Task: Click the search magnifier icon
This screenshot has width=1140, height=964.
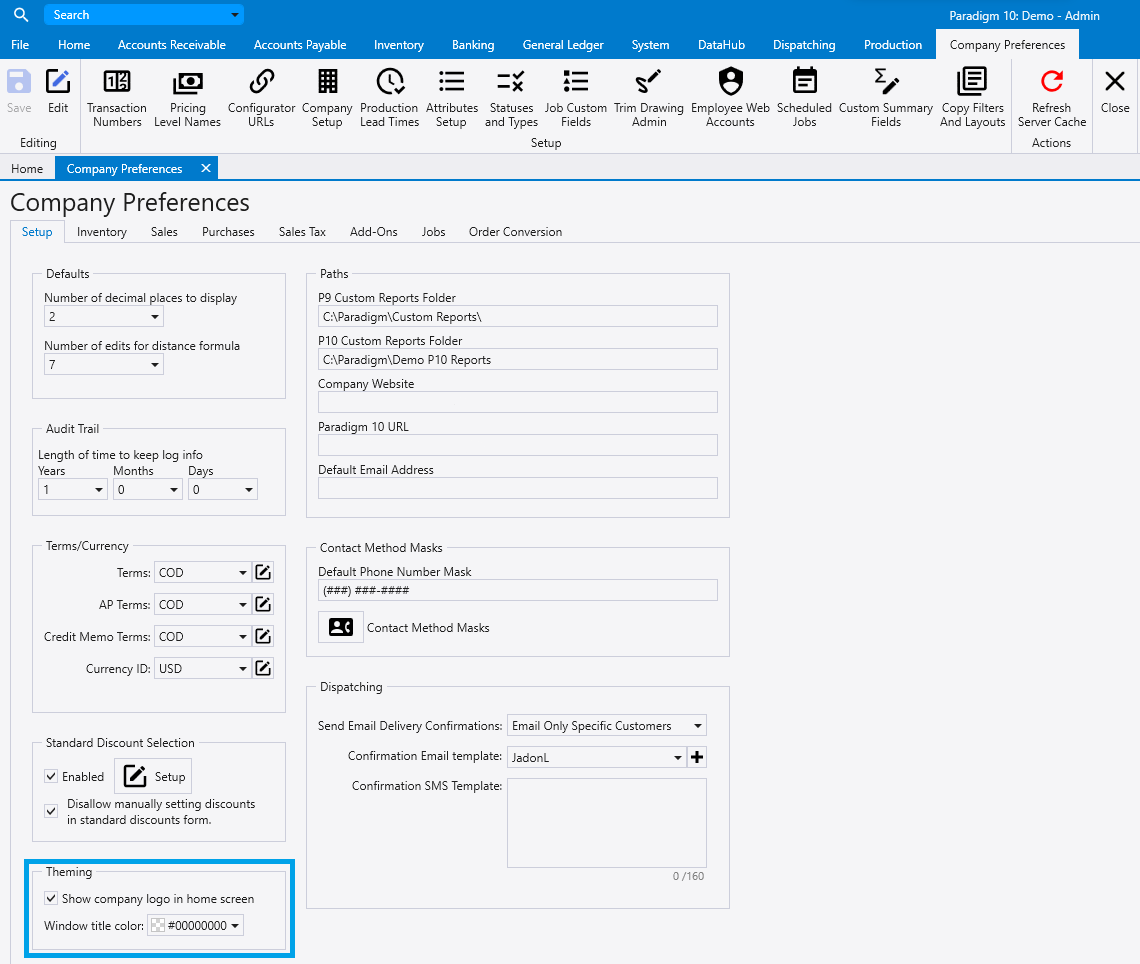Action: [x=21, y=15]
